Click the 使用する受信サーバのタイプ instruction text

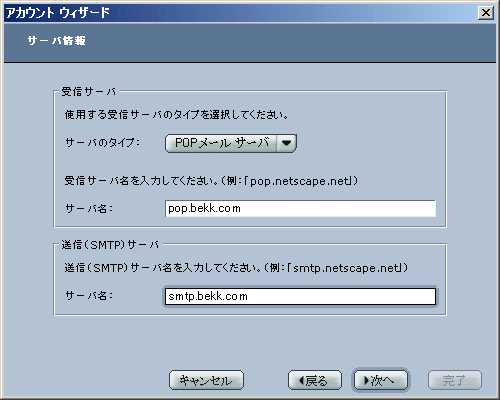(x=176, y=115)
